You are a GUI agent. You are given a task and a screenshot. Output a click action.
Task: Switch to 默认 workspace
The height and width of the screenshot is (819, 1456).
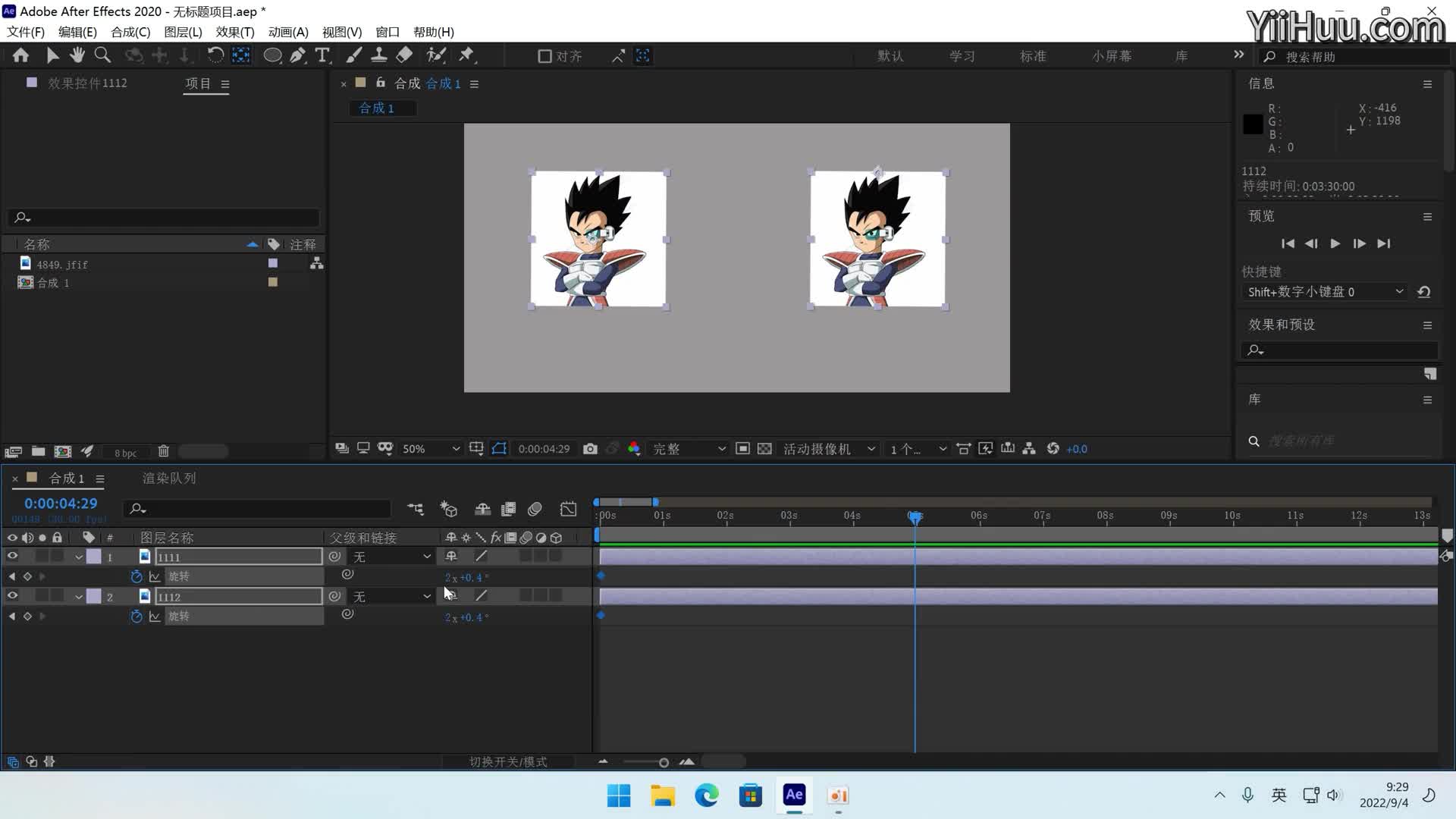890,56
